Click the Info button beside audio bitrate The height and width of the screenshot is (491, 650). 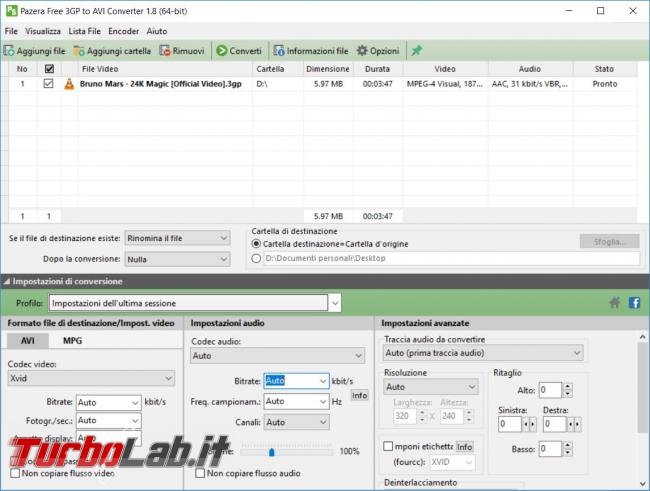point(359,395)
